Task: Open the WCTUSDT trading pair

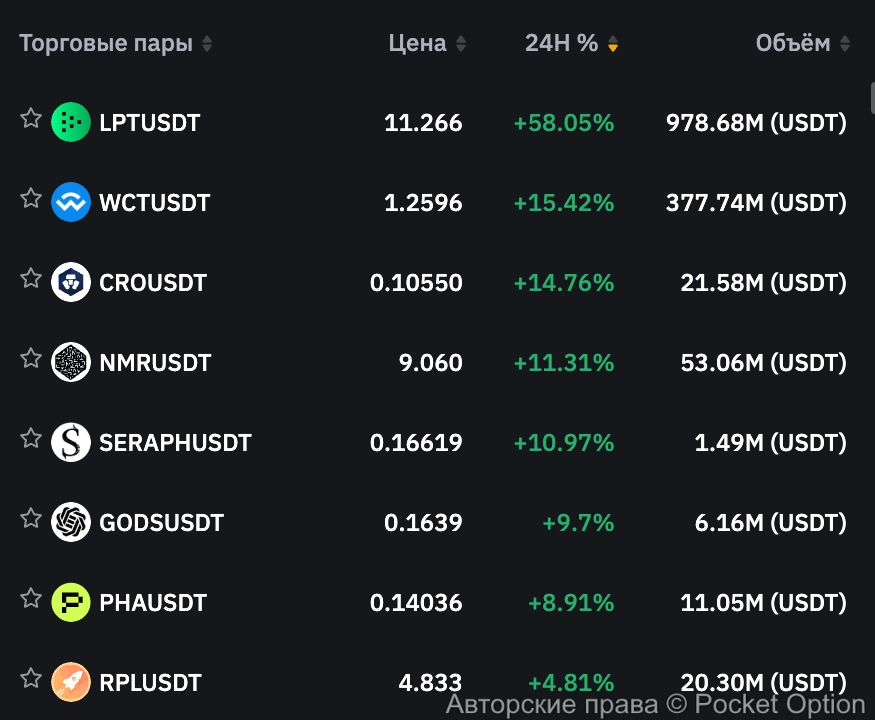Action: (x=155, y=203)
